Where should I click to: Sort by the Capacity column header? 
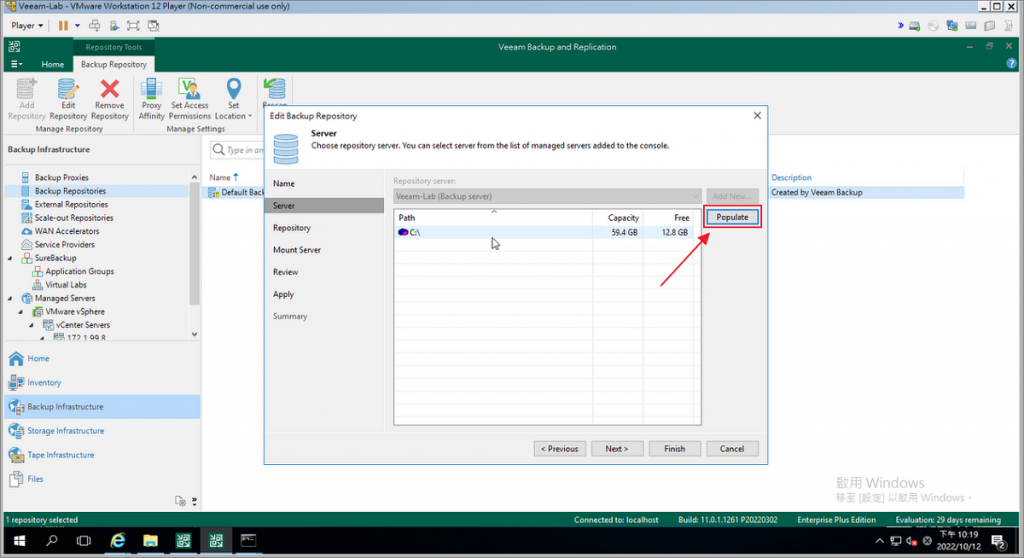click(x=618, y=218)
